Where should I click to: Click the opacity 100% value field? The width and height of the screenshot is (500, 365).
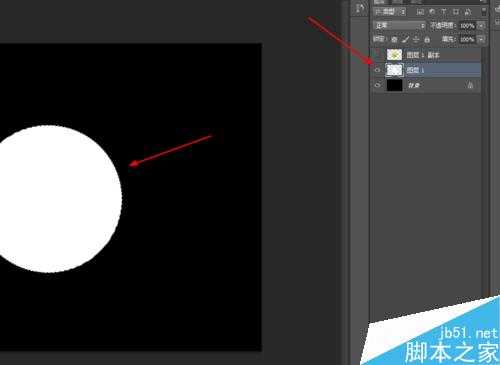[468, 26]
